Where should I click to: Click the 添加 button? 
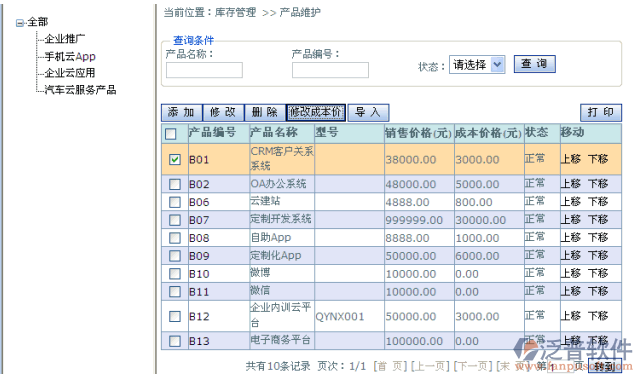tap(181, 112)
